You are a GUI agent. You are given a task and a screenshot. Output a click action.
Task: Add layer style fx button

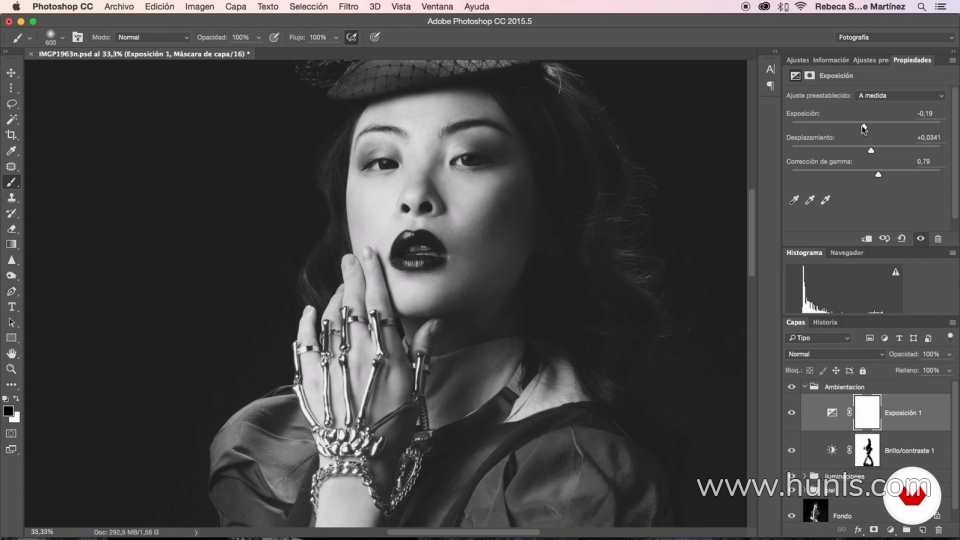click(858, 530)
